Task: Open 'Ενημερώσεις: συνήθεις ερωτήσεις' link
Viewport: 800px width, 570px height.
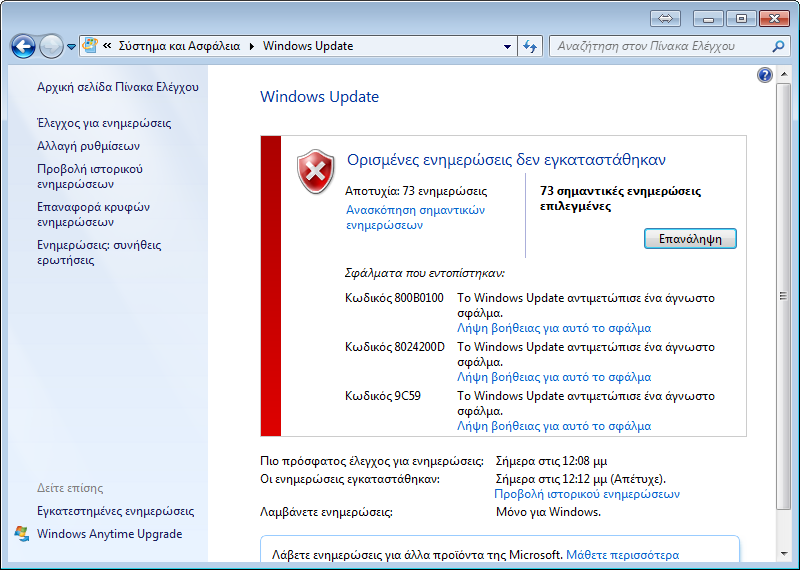Action: point(99,253)
